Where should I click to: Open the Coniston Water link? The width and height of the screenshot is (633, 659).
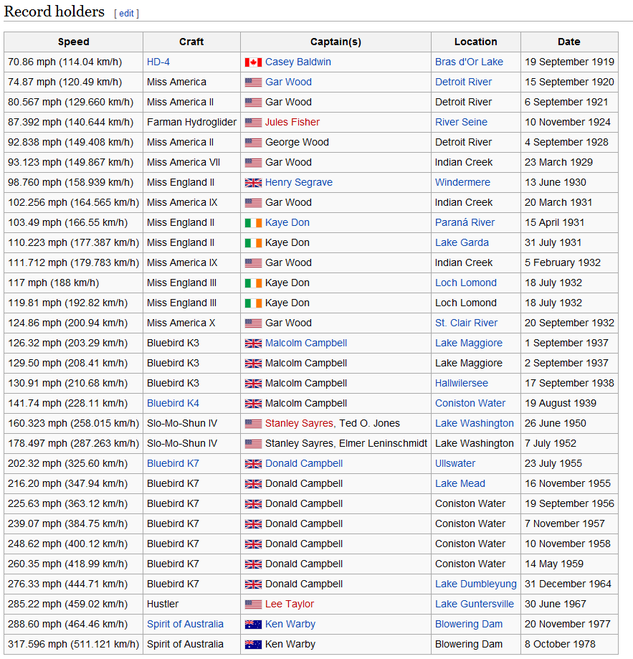(x=470, y=403)
